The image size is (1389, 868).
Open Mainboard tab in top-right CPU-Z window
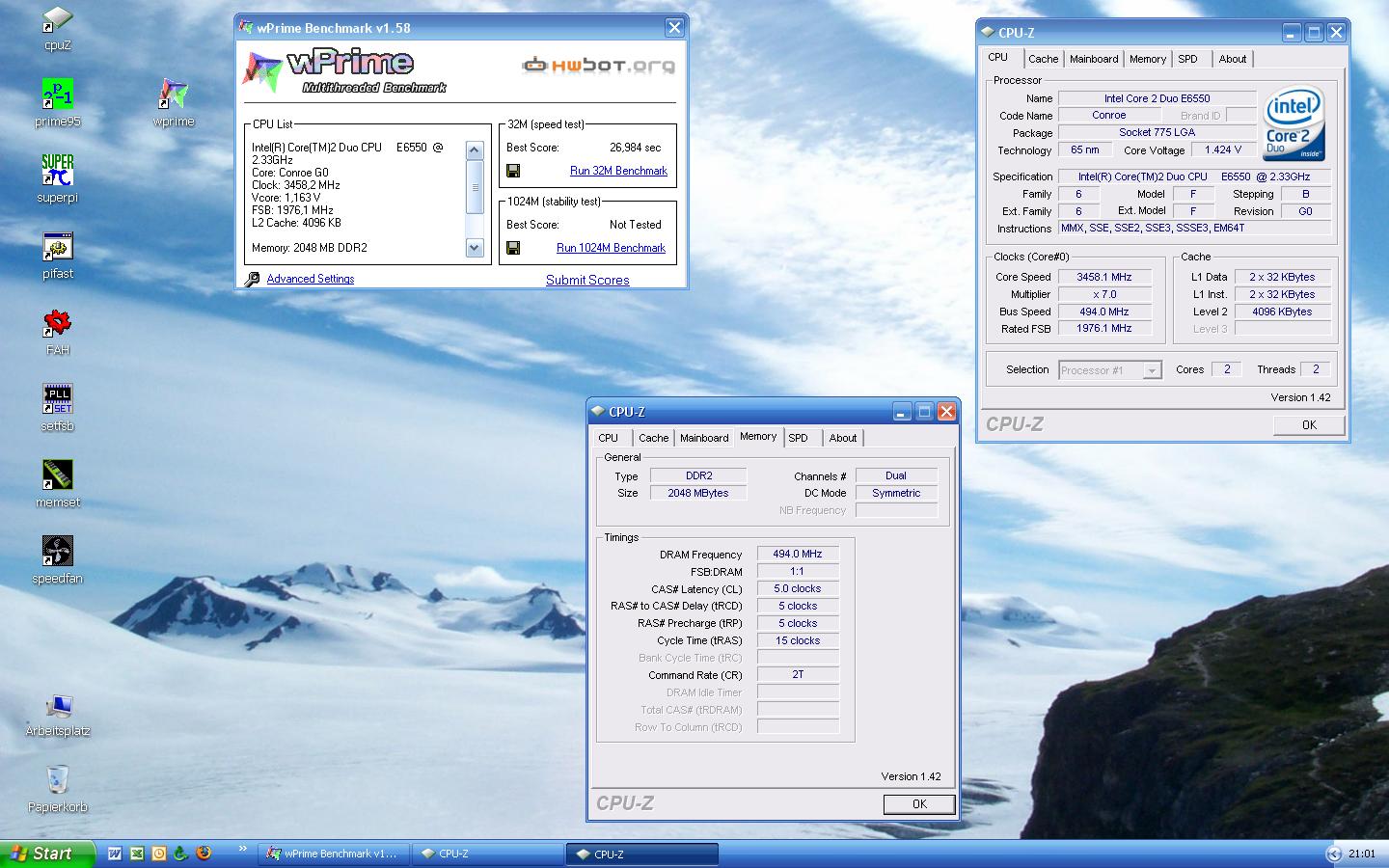(1094, 59)
